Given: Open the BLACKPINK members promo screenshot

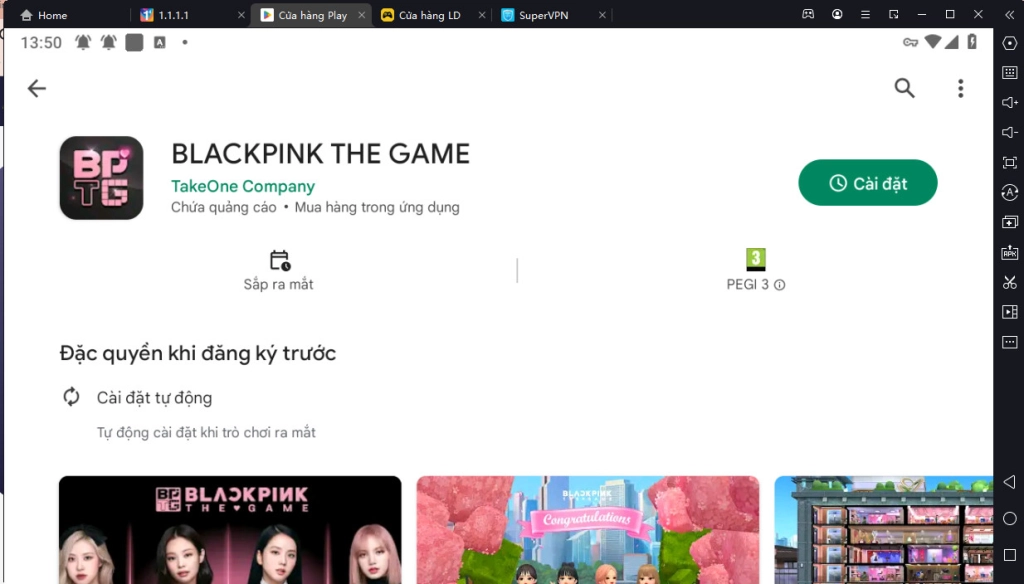Looking at the screenshot, I should pyautogui.click(x=230, y=530).
